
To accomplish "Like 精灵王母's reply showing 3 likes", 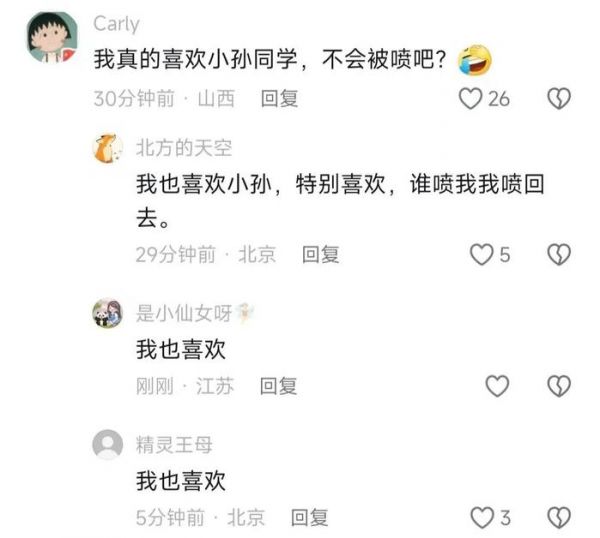I will (482, 518).
